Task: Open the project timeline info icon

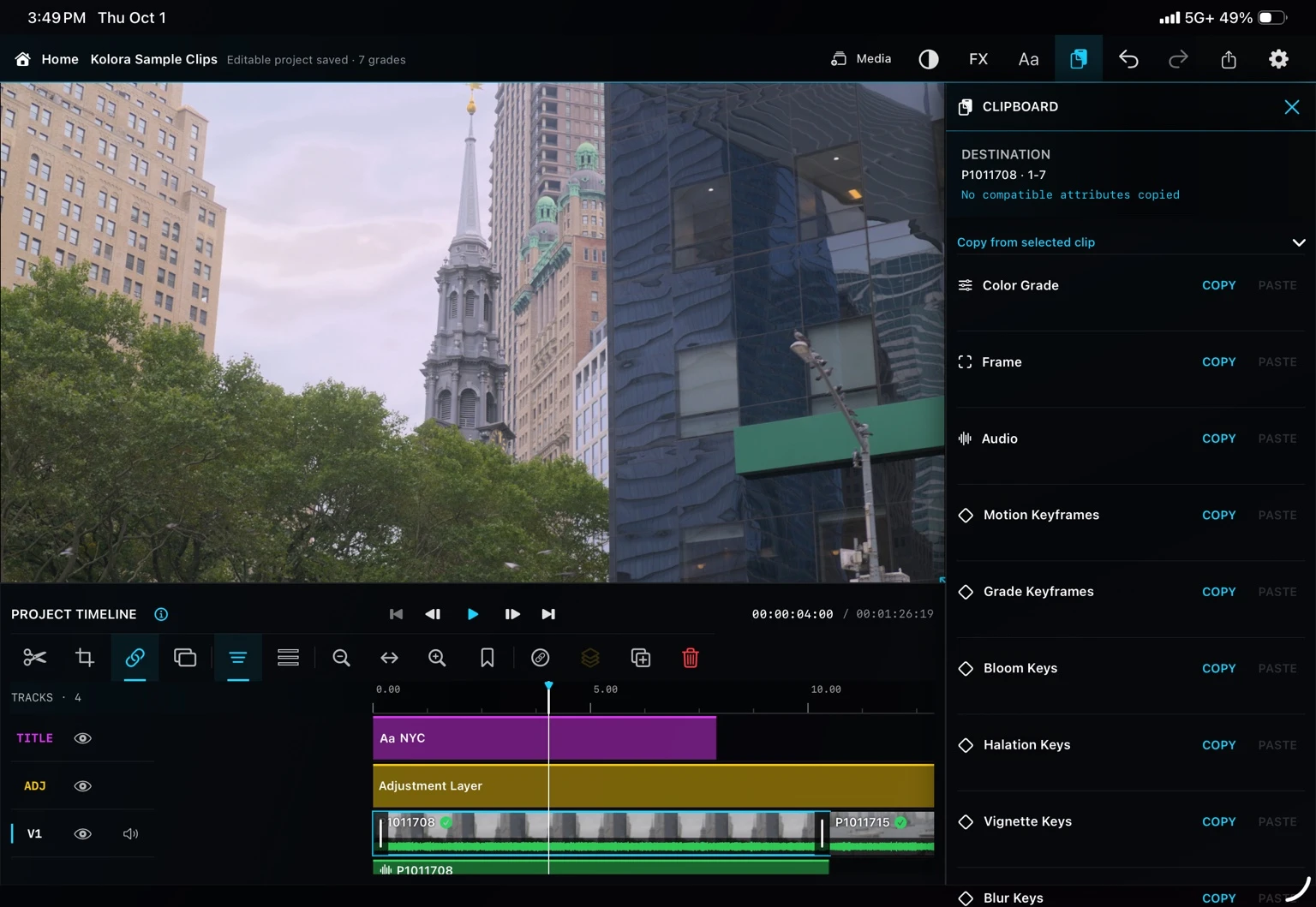Action: click(x=161, y=614)
